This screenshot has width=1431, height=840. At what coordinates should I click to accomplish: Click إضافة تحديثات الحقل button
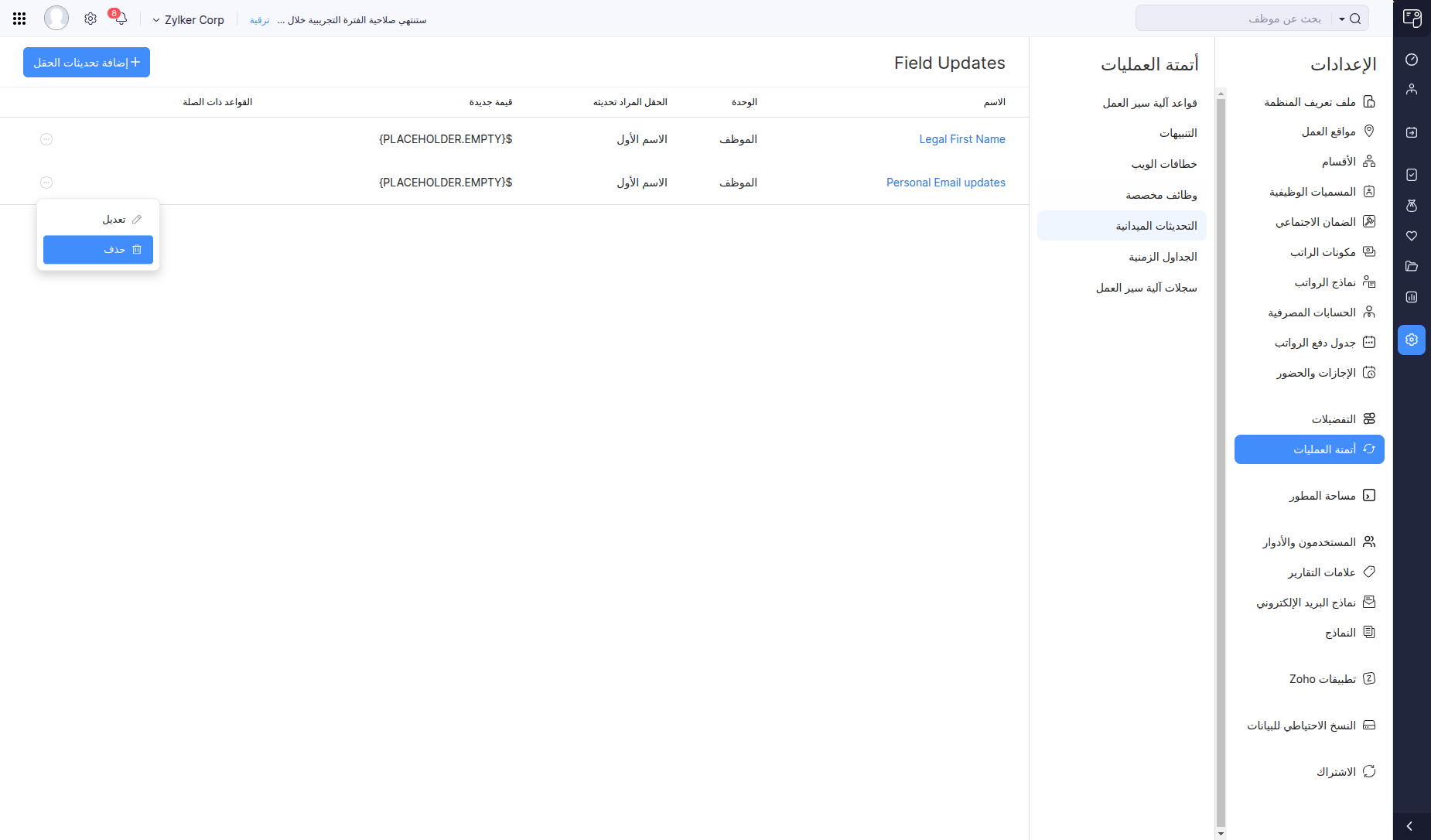click(x=87, y=63)
